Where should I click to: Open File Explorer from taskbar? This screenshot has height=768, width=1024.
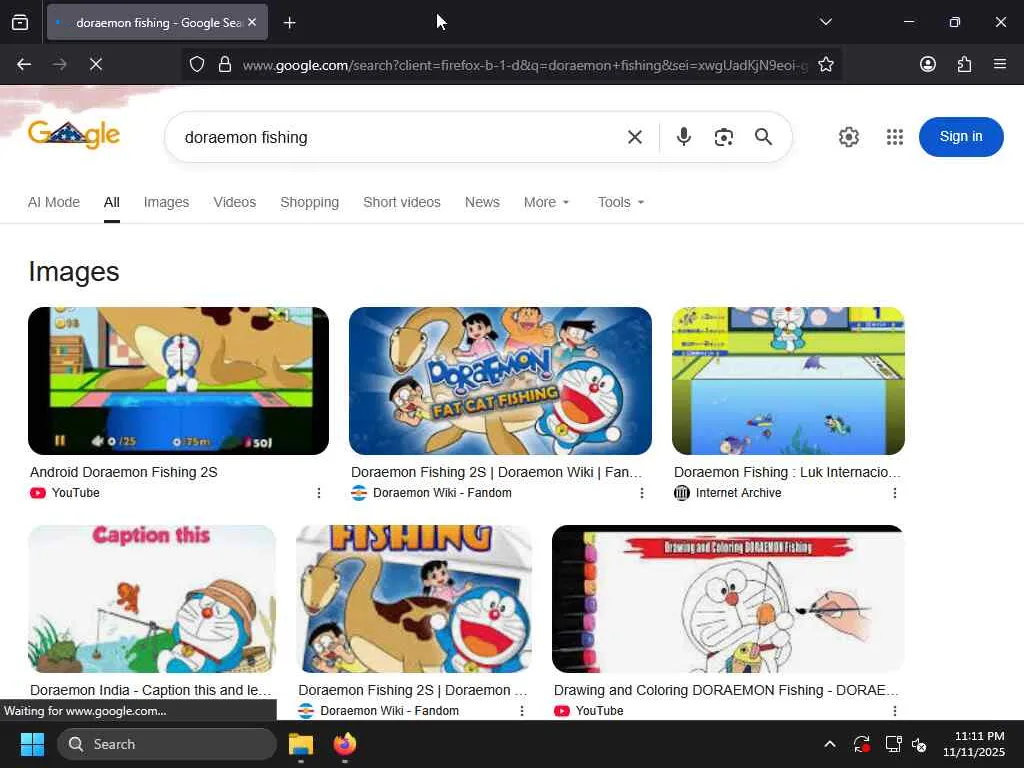[x=301, y=744]
